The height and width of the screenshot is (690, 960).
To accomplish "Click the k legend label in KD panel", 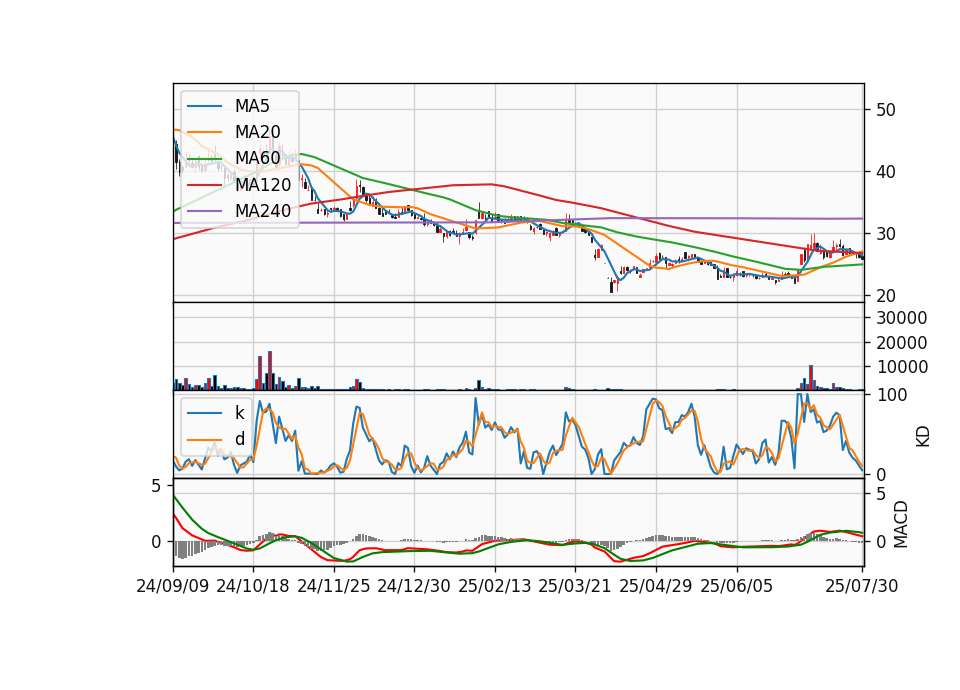I will coord(239,413).
